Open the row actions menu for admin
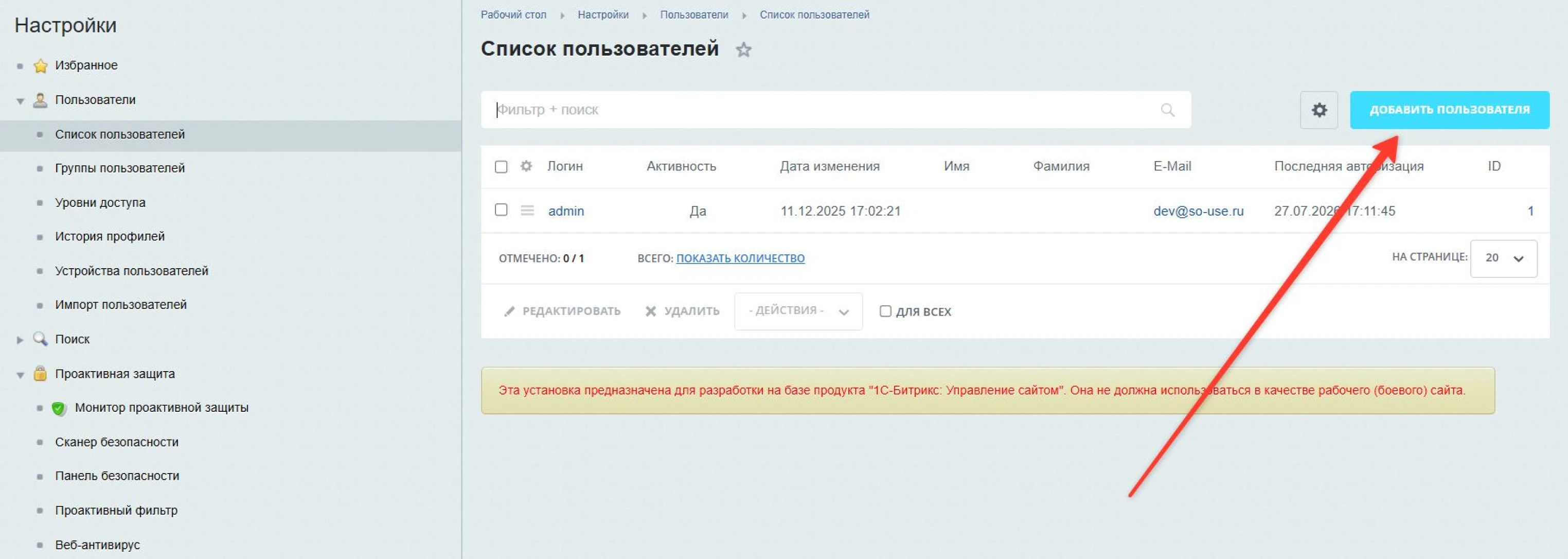This screenshot has height=559, width=1568. click(x=527, y=210)
